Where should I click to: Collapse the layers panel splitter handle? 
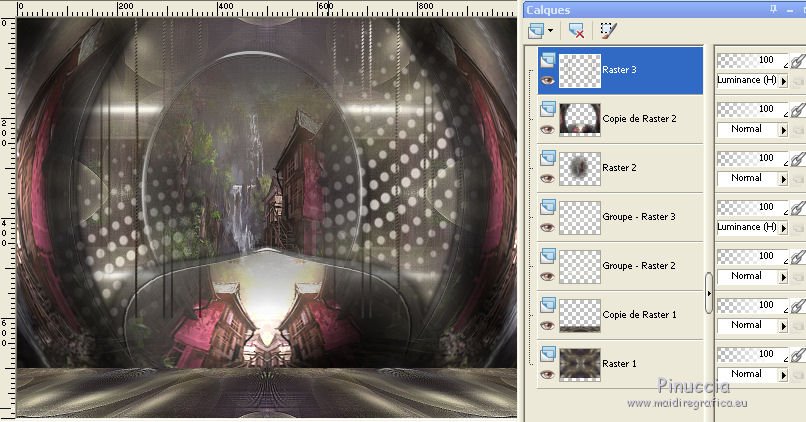tap(709, 292)
